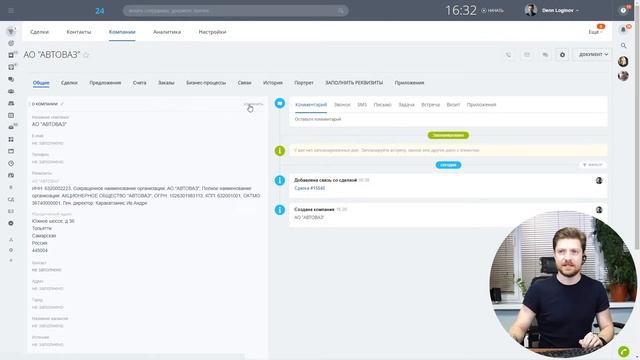Image resolution: width=640 pixels, height=360 pixels.
Task: Open the Документ dropdown
Action: pyautogui.click(x=593, y=54)
